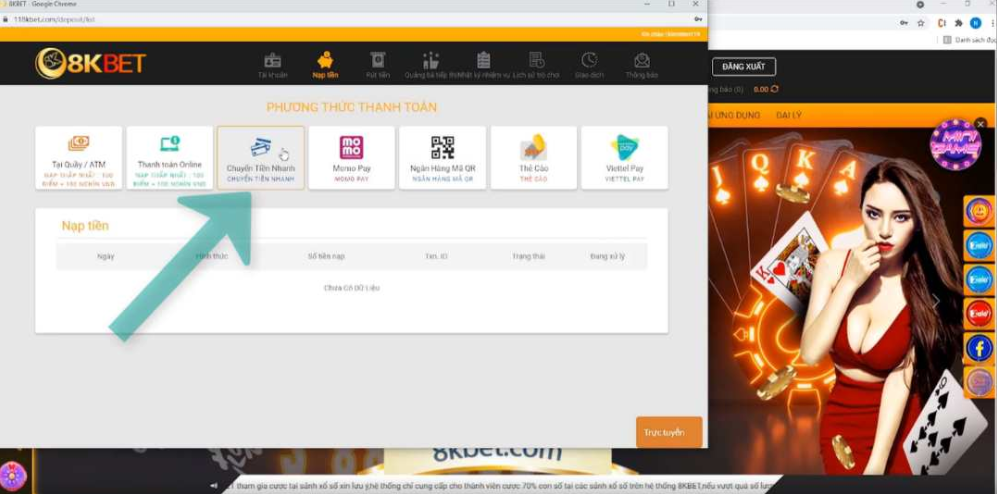
Task: Switch to the Nạp tiền tab
Action: coord(325,65)
